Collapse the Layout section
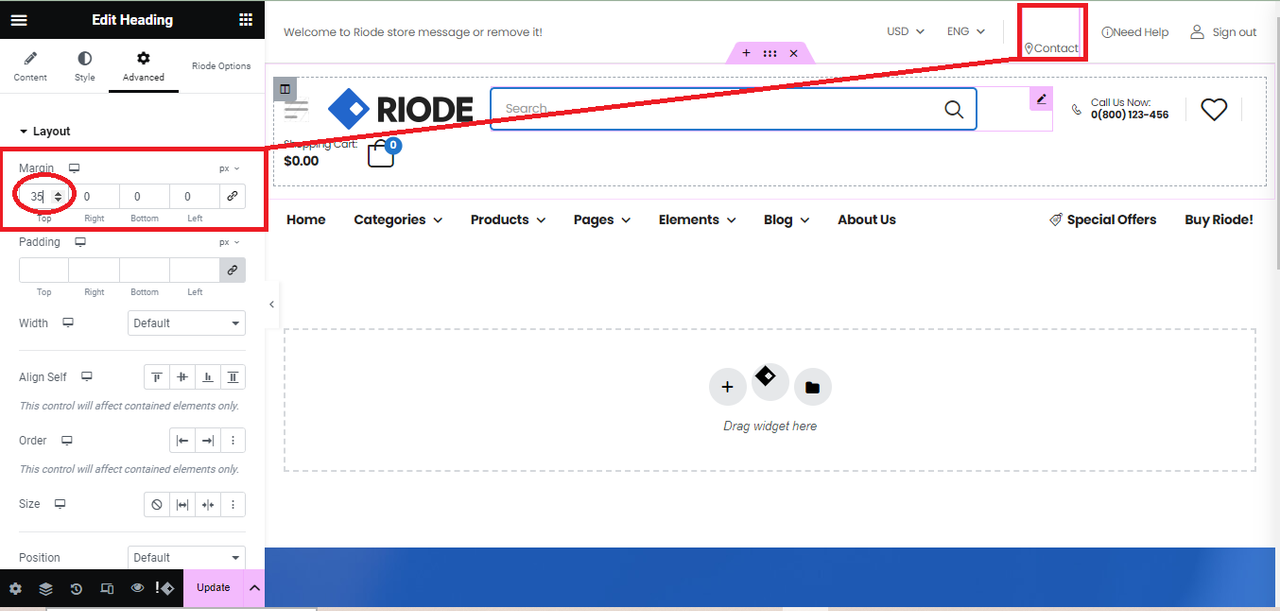This screenshot has width=1280, height=611. click(45, 131)
